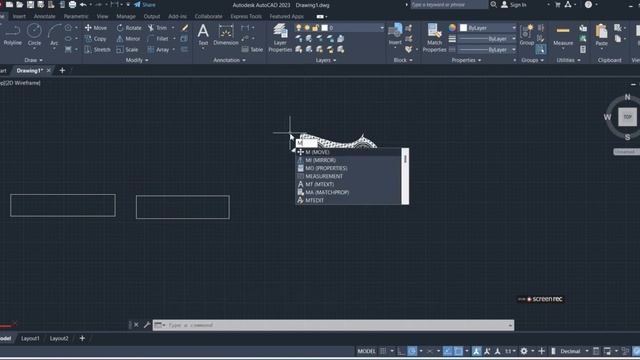640x360 pixels.
Task: Click the Paste clipboard icon
Action: tap(601, 34)
